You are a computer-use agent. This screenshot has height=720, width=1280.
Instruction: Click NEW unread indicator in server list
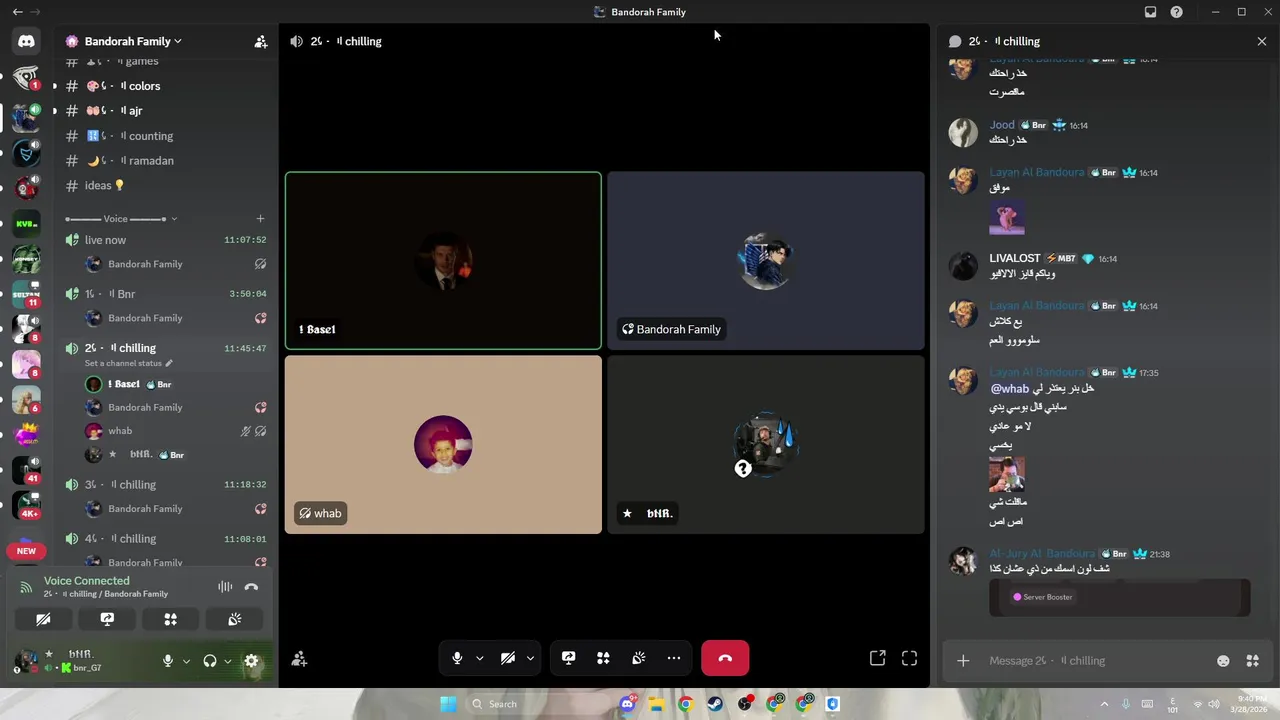[26, 551]
